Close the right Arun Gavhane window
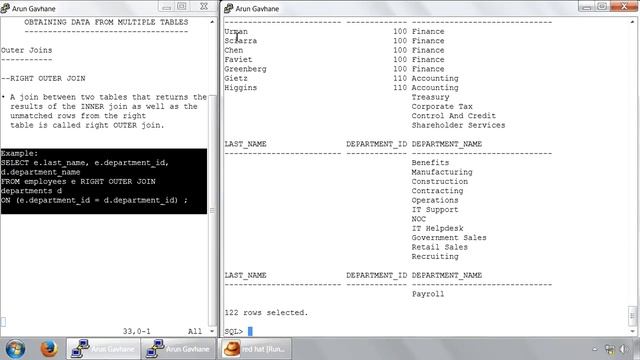Viewport: 640px width, 360px height. [x=624, y=7]
